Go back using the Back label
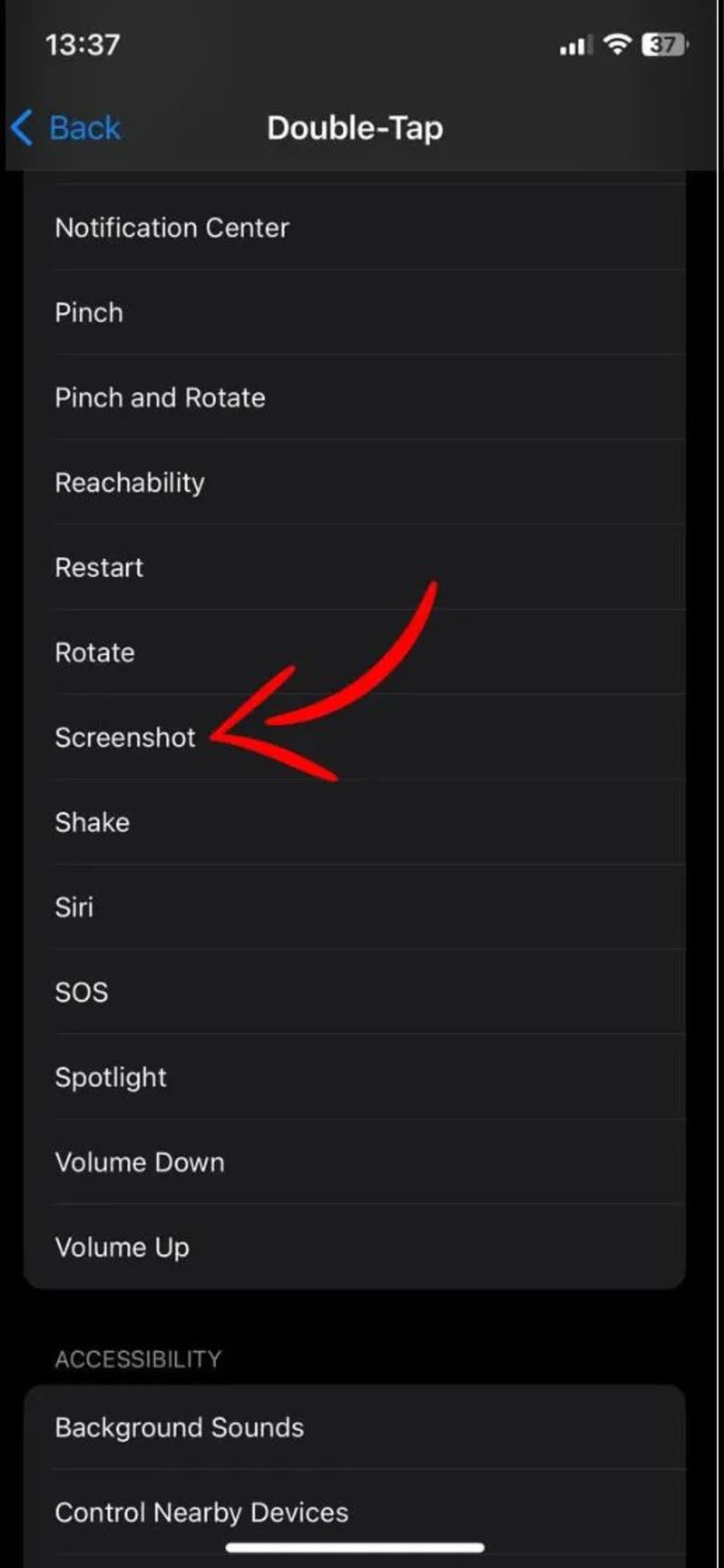Viewport: 724px width, 1568px height. 84,128
